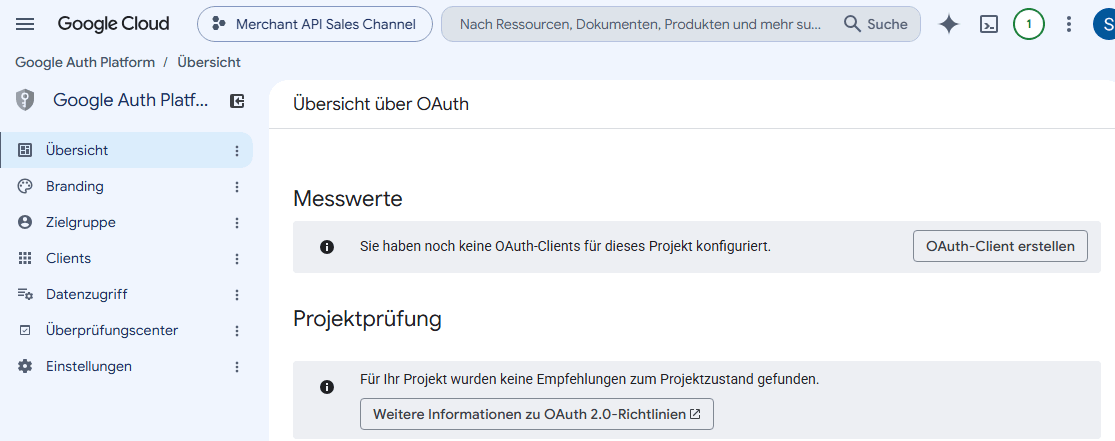Click the Übersicht breadcrumb
The image size is (1115, 441).
[209, 63]
